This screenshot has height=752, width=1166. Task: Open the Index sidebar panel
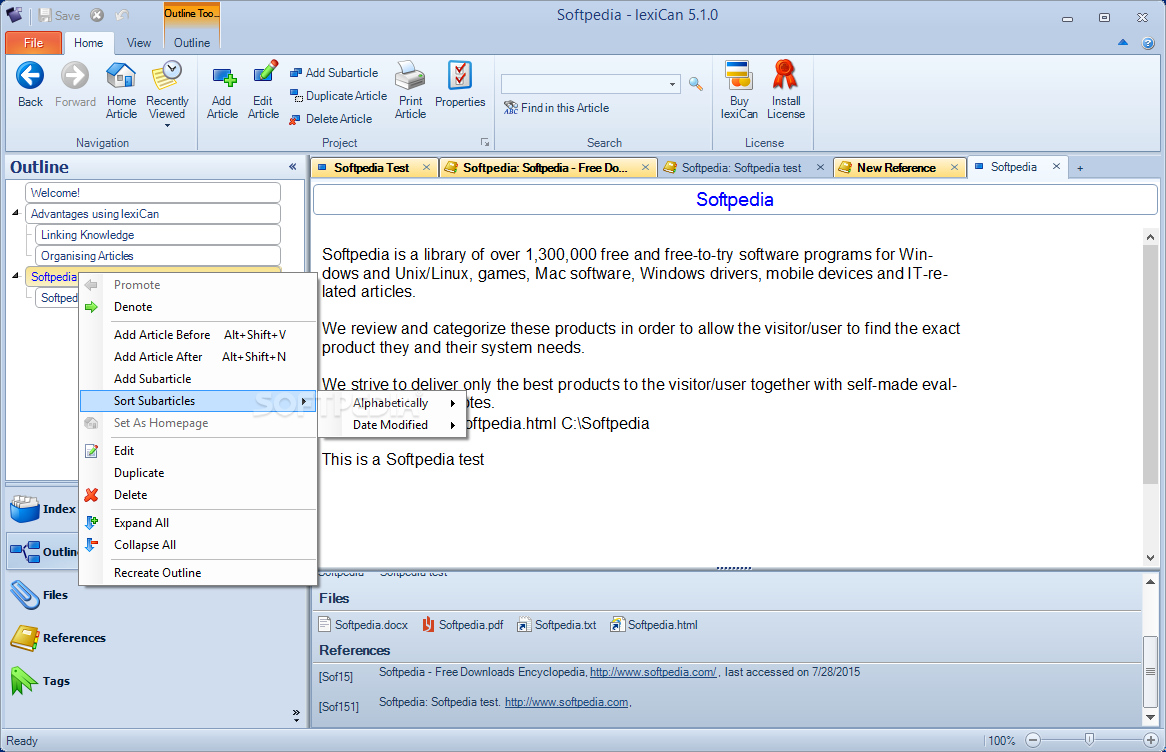[42, 509]
